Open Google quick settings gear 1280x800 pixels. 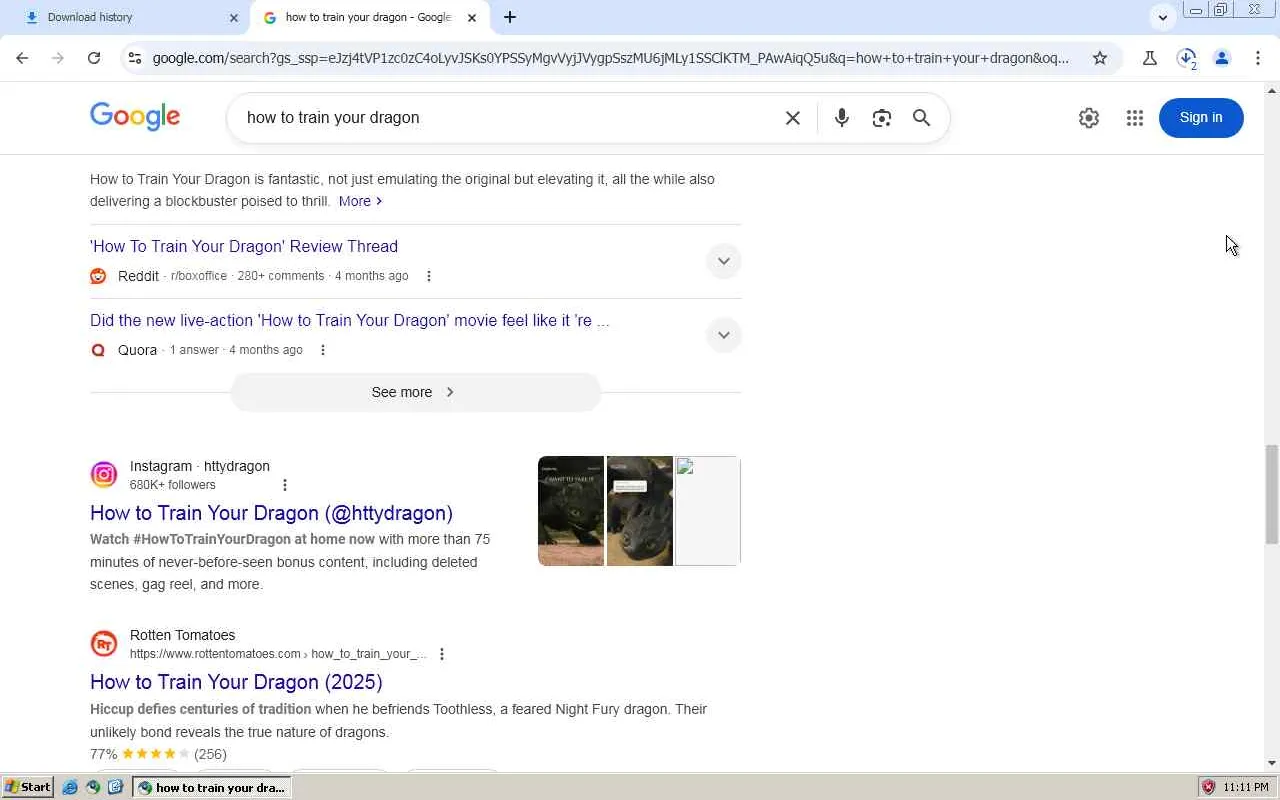[1089, 118]
